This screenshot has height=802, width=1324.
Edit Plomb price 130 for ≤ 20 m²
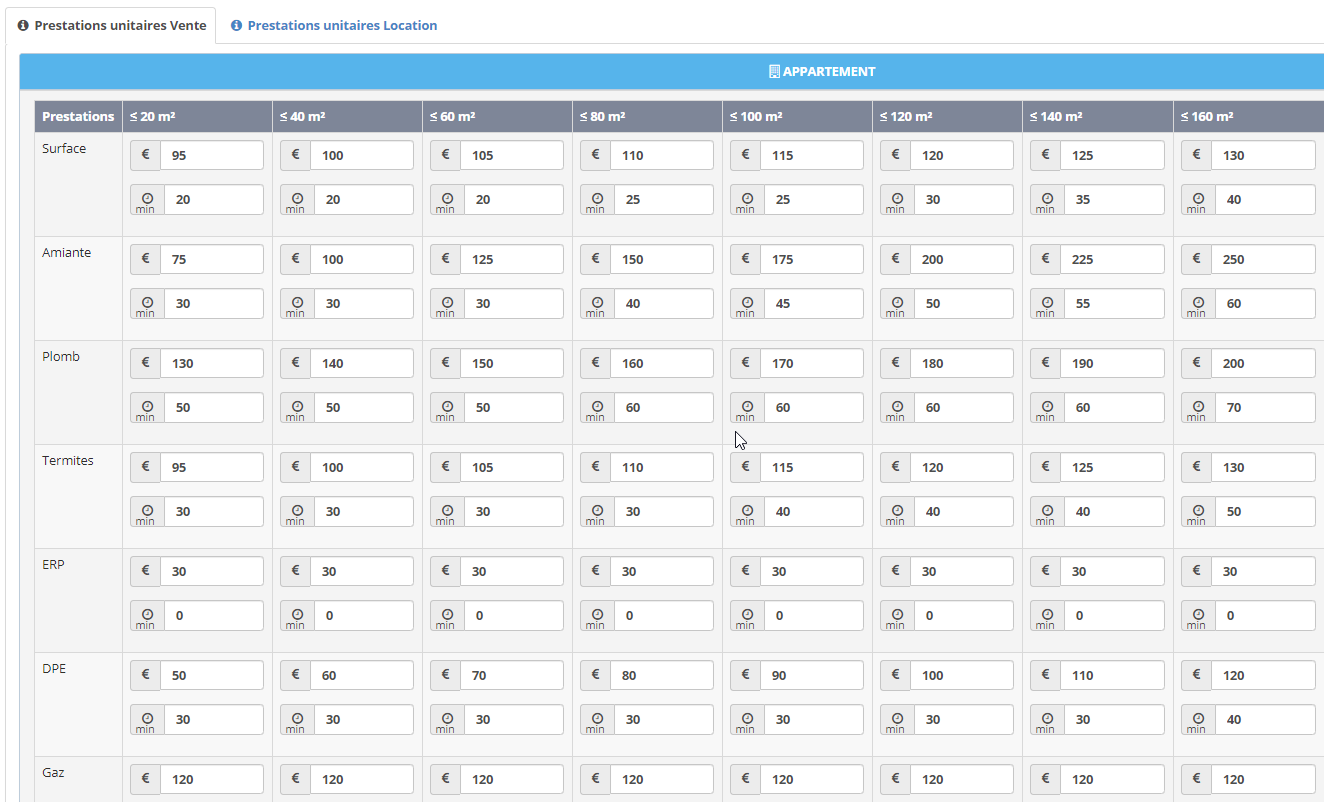click(x=212, y=363)
